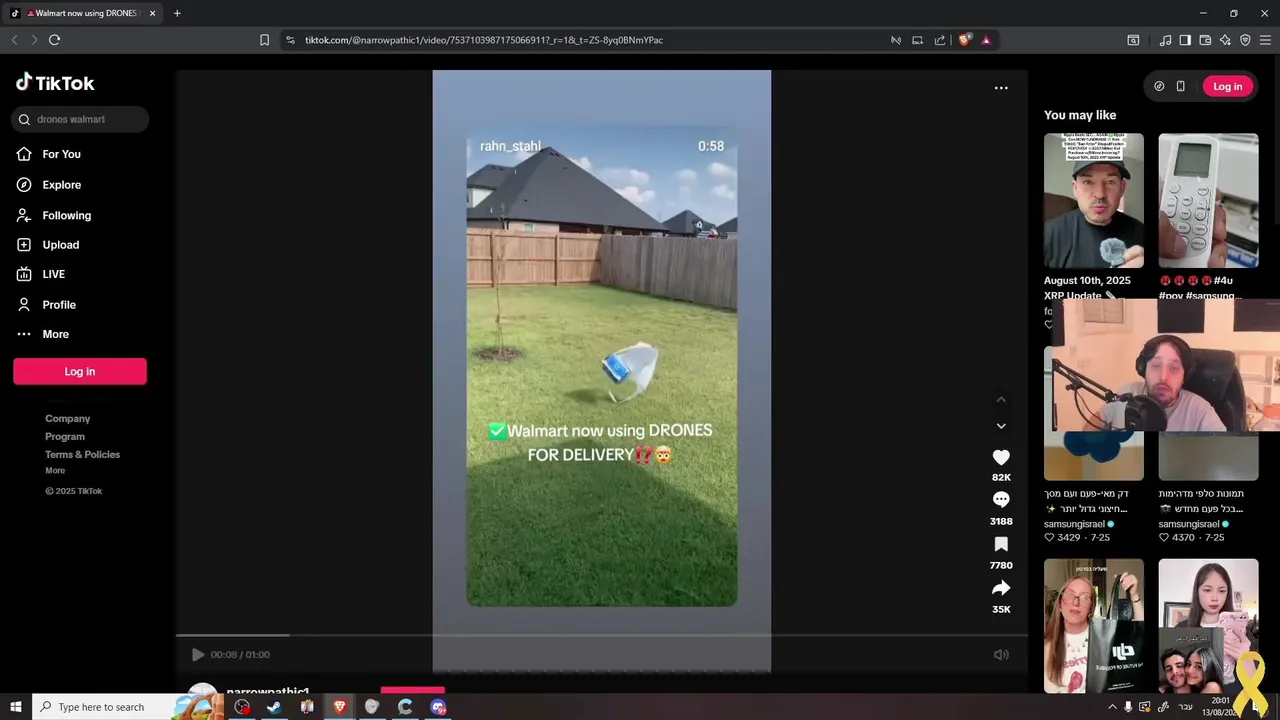Open the browser media music-note control
The image size is (1280, 720).
[x=1165, y=40]
